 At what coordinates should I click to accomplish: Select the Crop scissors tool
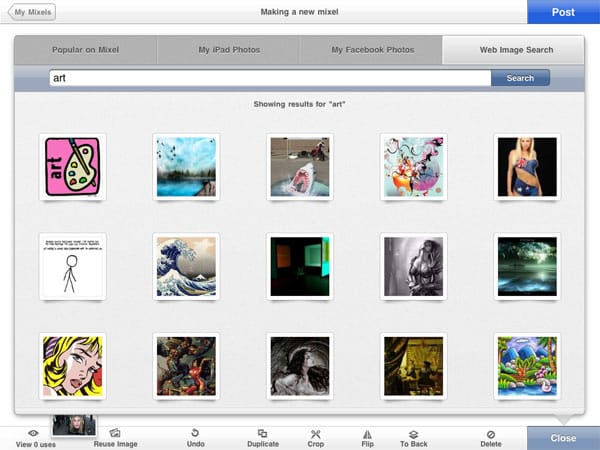[x=315, y=433]
